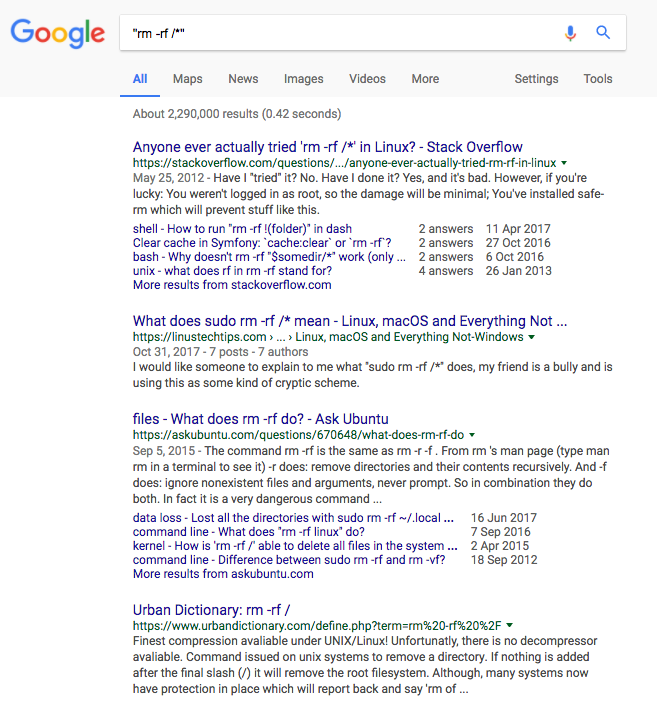Viewport: 657px width, 712px height.
Task: Open 'What does rm -rf linux do?' sublink
Action: [x=248, y=532]
